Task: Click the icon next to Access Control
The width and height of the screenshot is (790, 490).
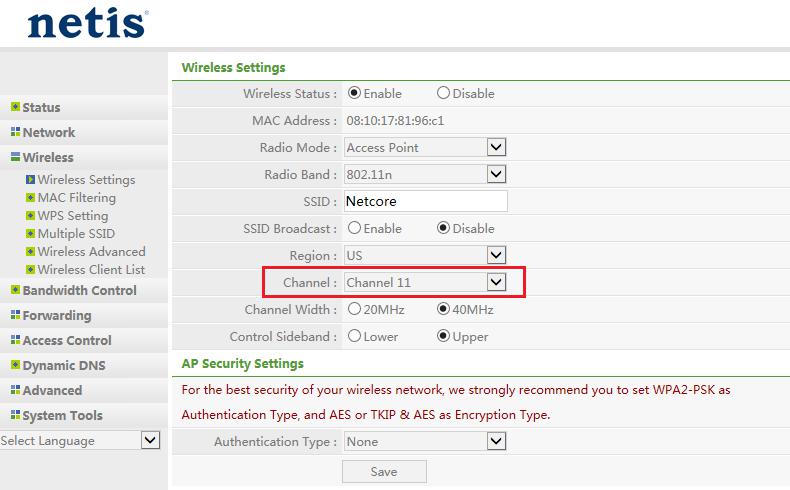Action: (x=15, y=340)
